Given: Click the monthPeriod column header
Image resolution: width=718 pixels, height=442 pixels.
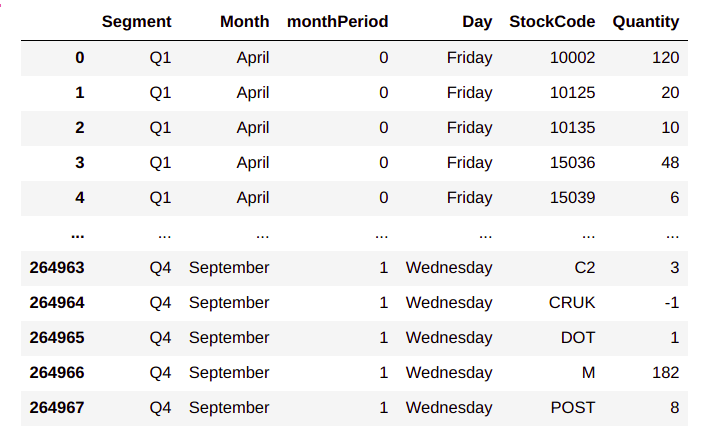Looking at the screenshot, I should point(337,21).
